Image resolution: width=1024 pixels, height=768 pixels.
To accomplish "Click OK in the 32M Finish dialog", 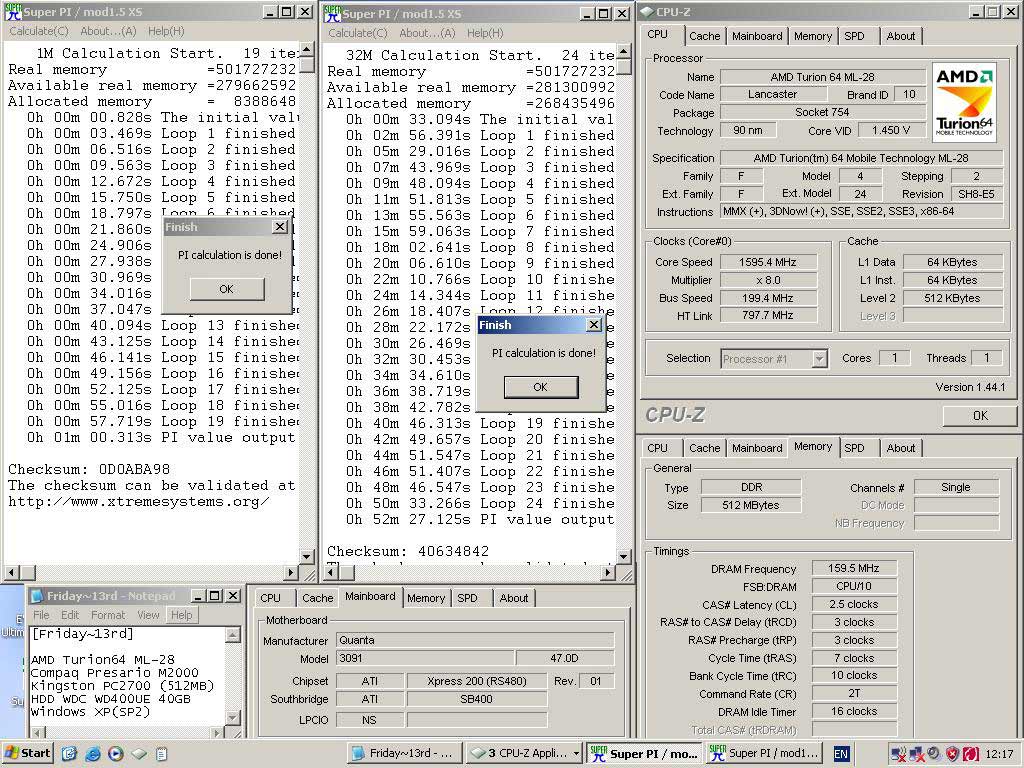I will tap(541, 387).
